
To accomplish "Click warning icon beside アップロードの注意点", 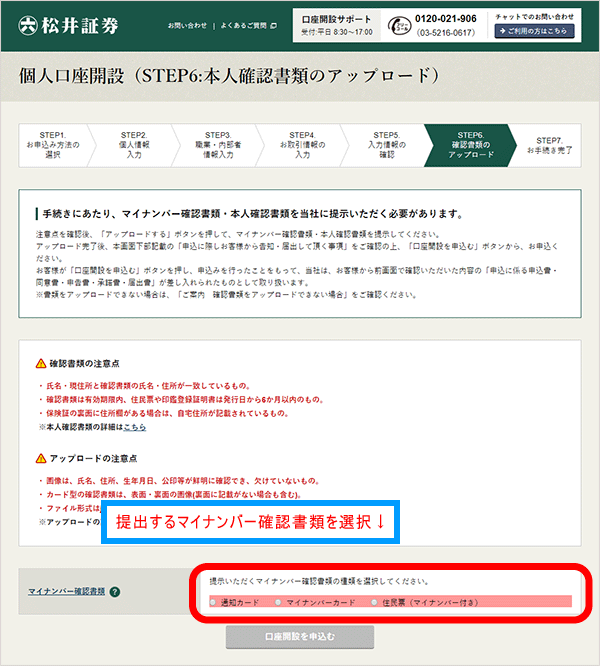I will tap(41, 459).
